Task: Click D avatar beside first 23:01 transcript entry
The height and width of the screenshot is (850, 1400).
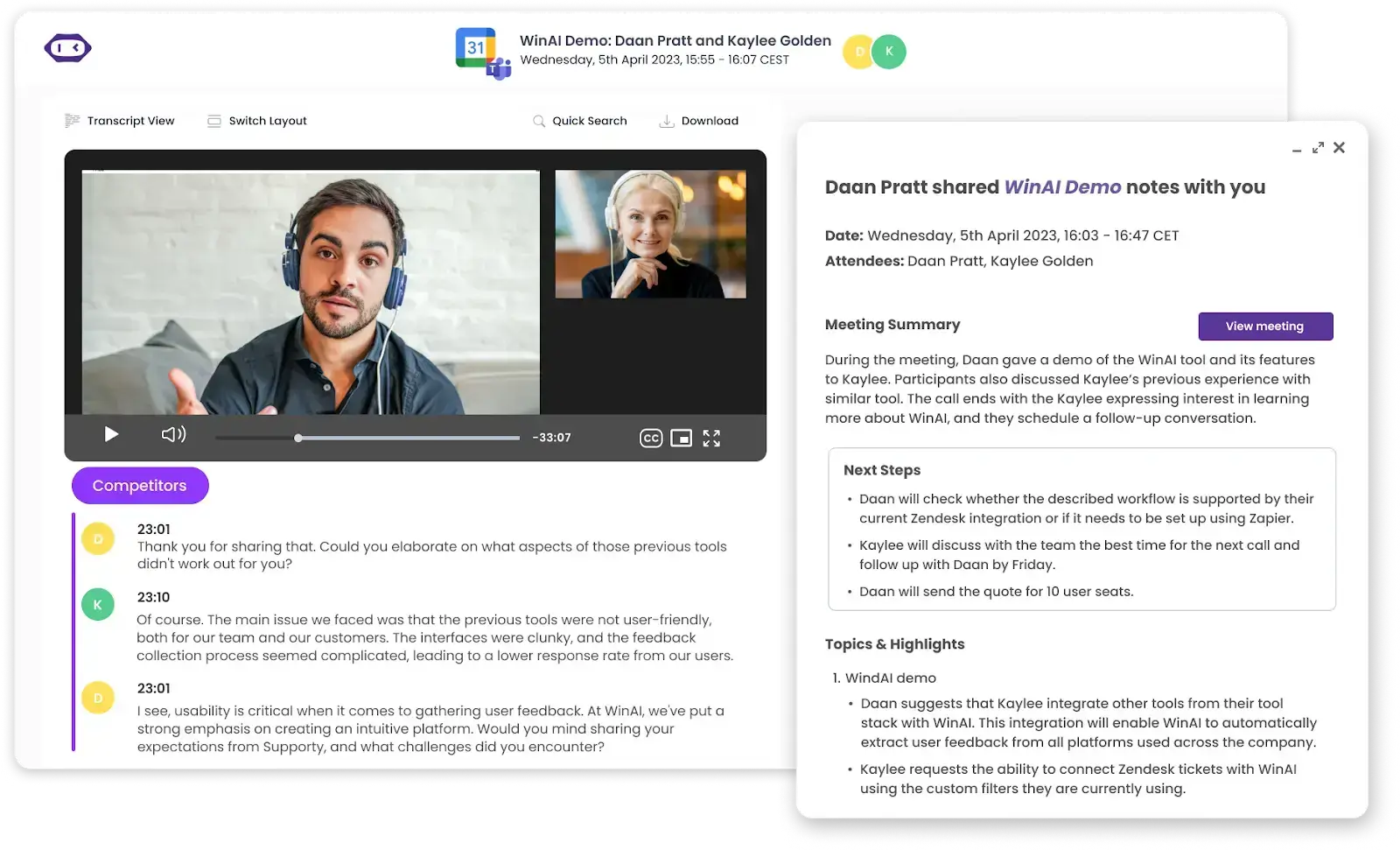Action: 98,538
